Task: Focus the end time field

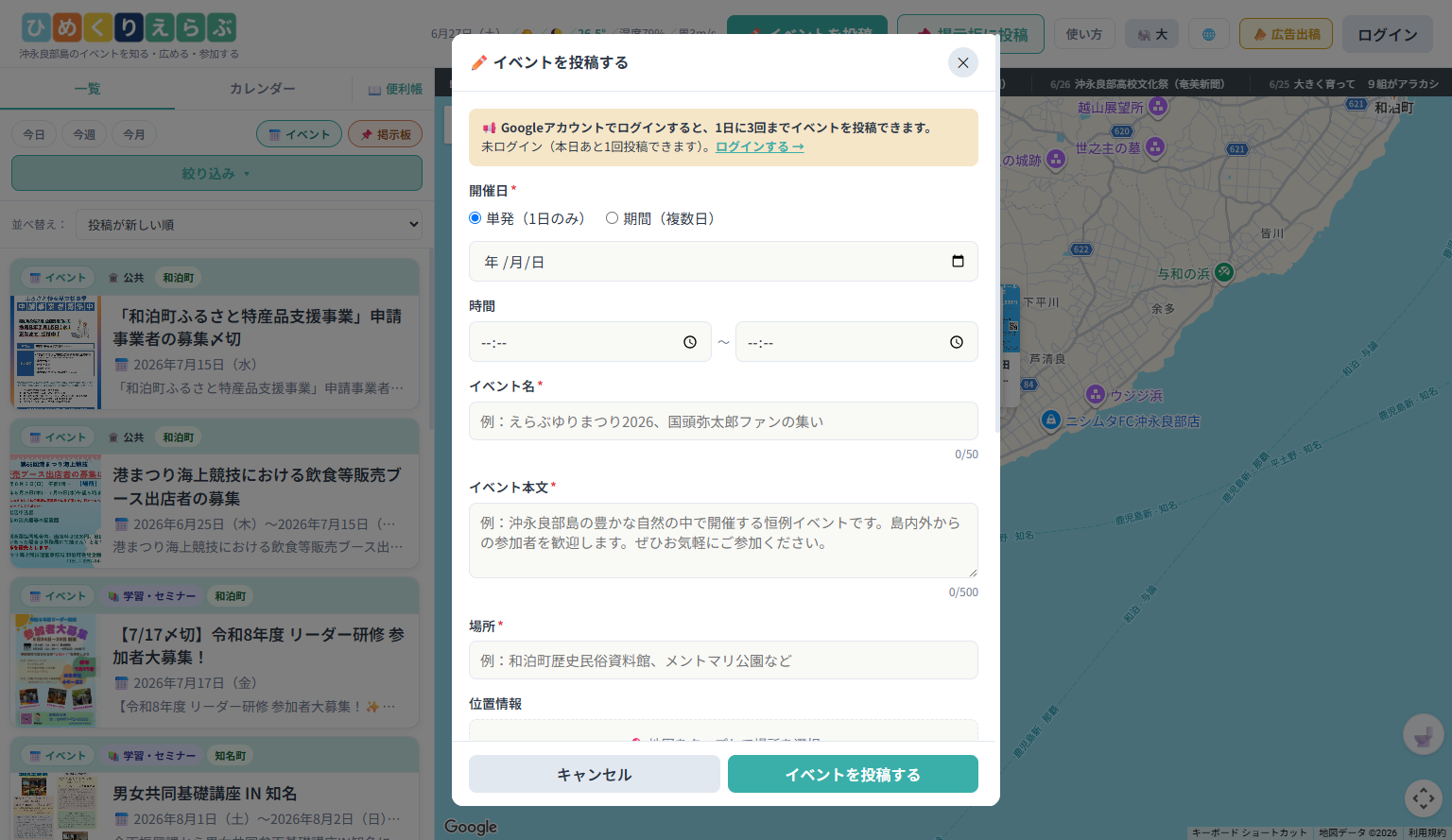Action: tap(856, 342)
